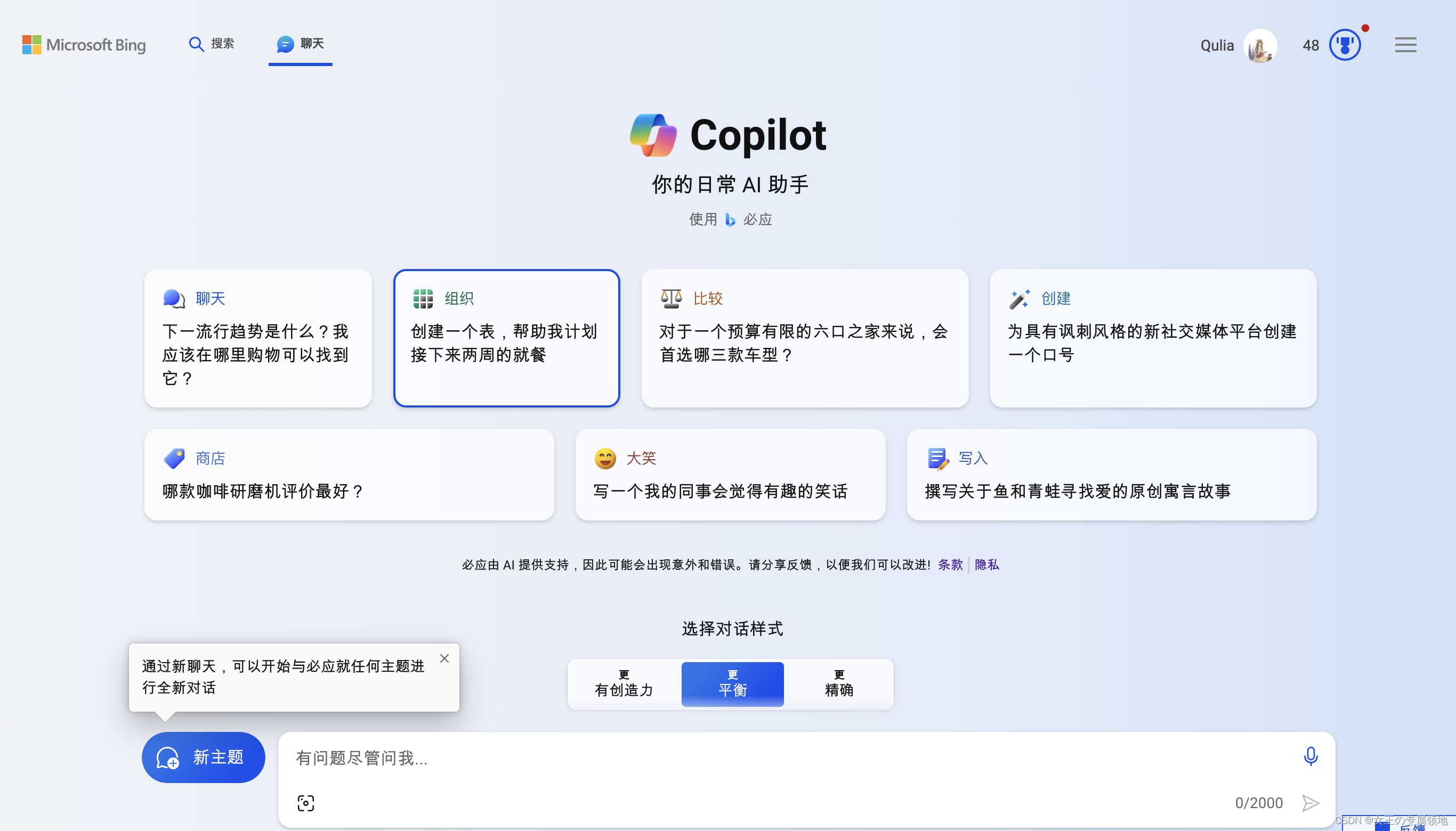The image size is (1456, 831).
Task: Open the 隐私 privacy link
Action: [x=986, y=565]
